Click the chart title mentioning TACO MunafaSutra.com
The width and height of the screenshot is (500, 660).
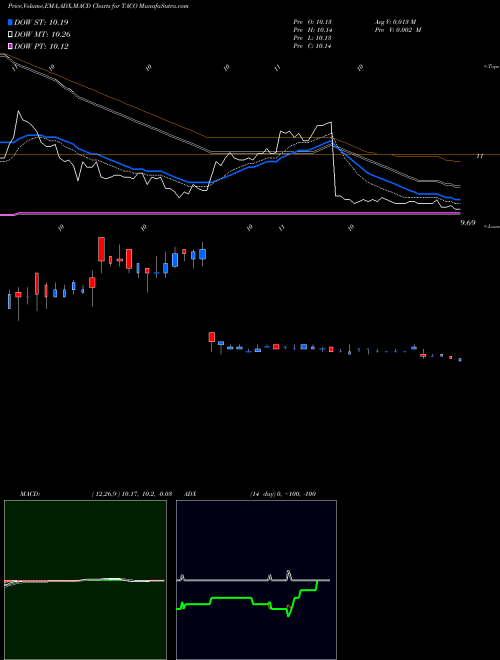[x=98, y=6]
